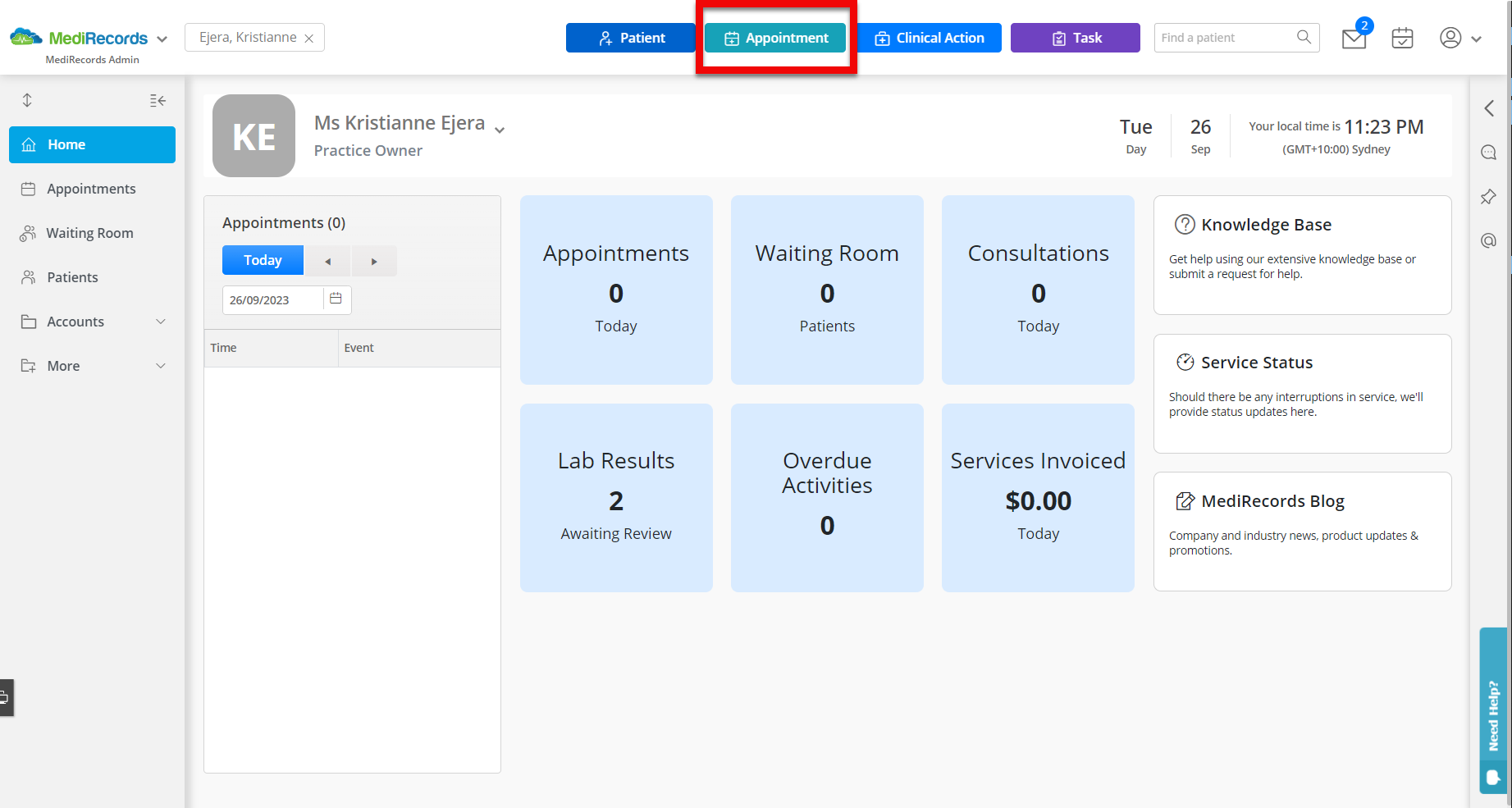Image resolution: width=1512 pixels, height=808 pixels.
Task: Create a new Task
Action: pos(1075,38)
